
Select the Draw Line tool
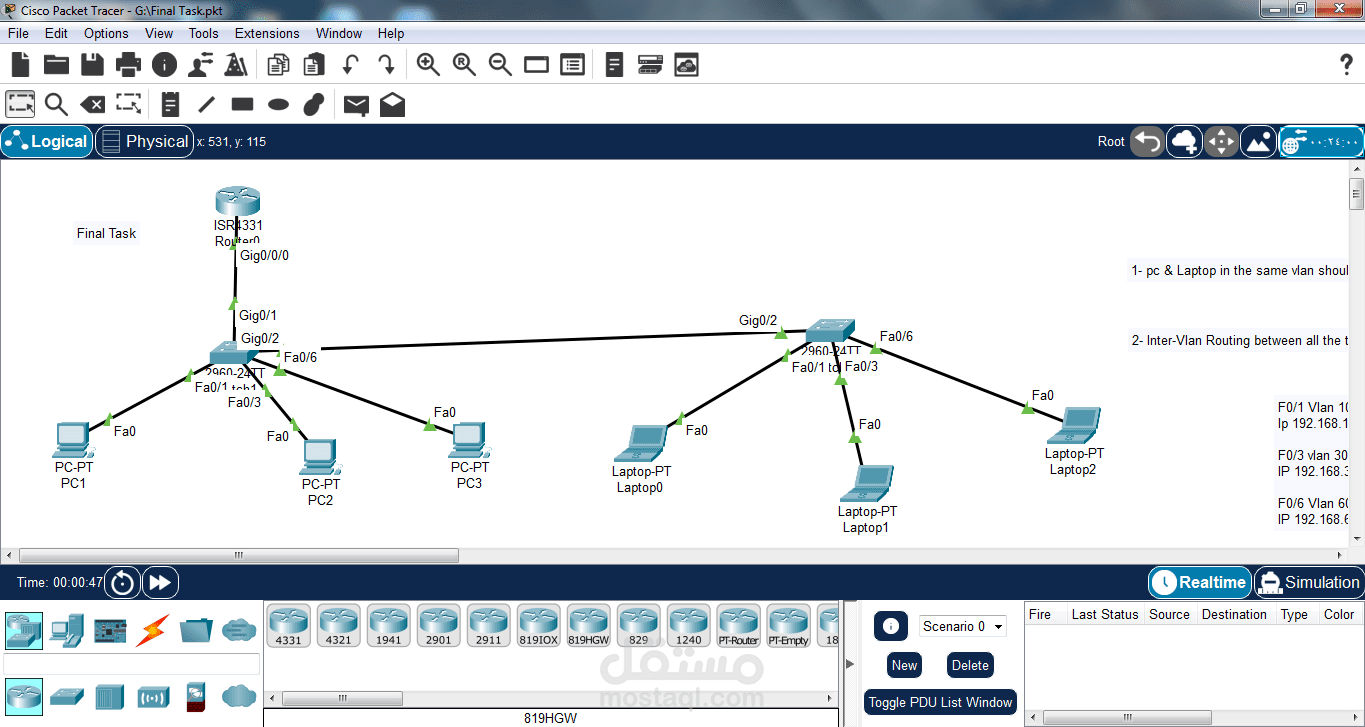pos(207,104)
